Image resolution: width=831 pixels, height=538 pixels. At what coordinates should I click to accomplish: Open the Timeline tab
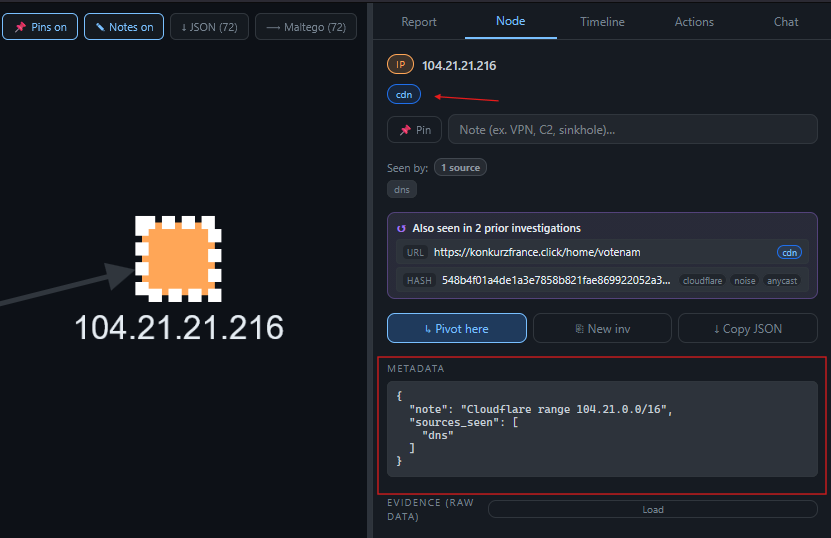(x=602, y=22)
